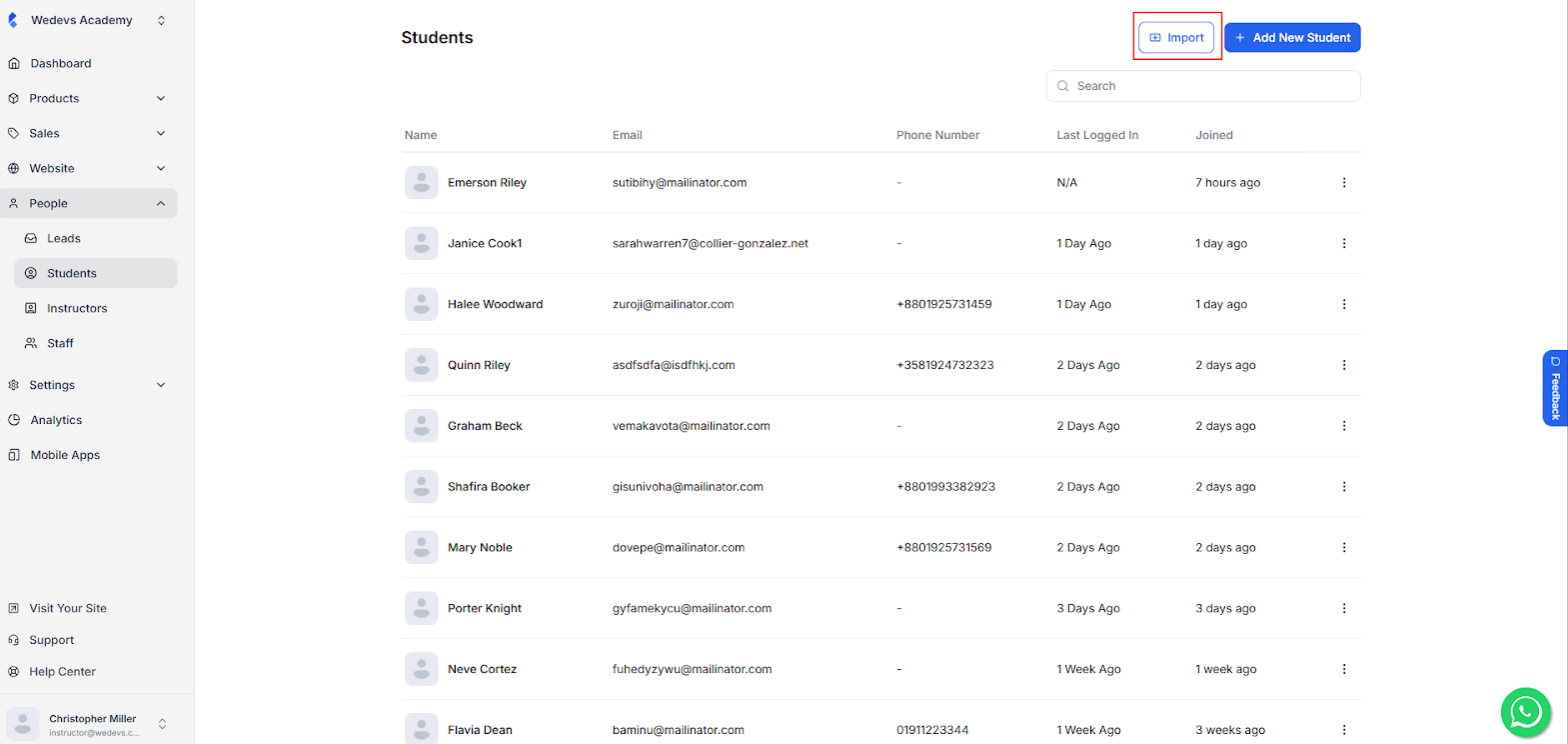Click phone number +8801993382923
This screenshot has width=1568, height=744.
click(945, 487)
